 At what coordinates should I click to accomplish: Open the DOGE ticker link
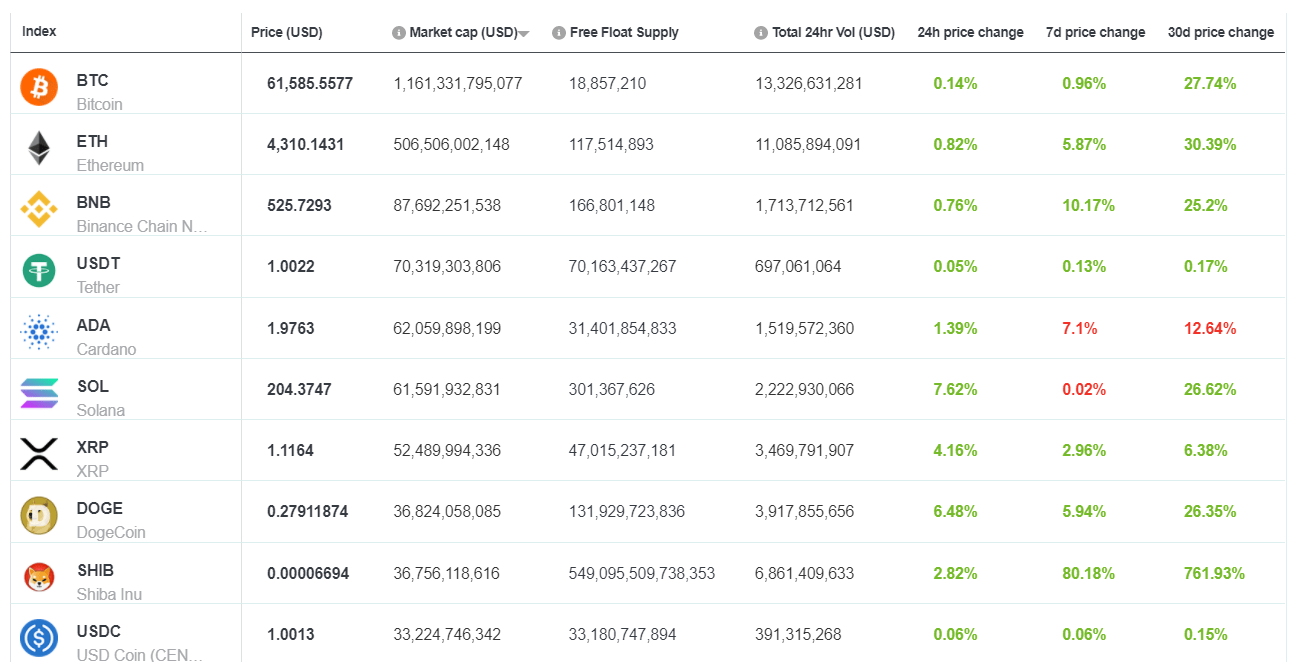(100, 508)
